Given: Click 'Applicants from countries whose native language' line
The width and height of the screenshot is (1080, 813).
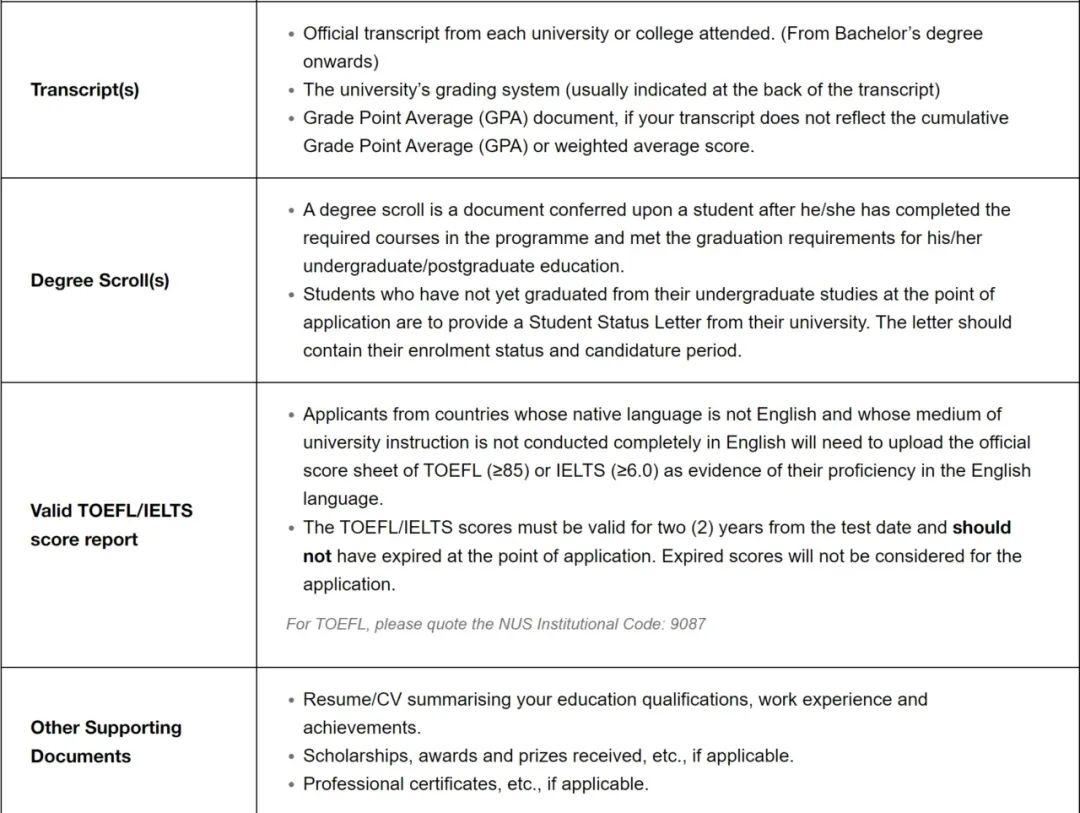Looking at the screenshot, I should (652, 414).
